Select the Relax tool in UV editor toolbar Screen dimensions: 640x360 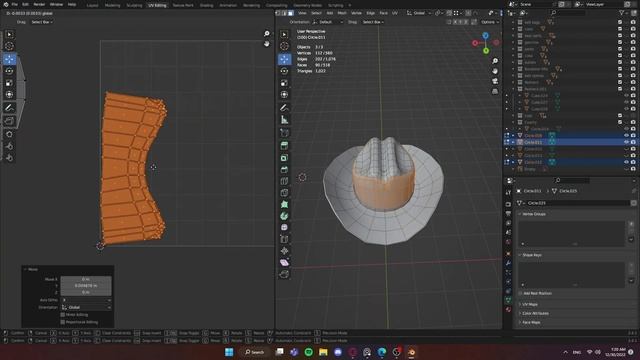pos(9,146)
